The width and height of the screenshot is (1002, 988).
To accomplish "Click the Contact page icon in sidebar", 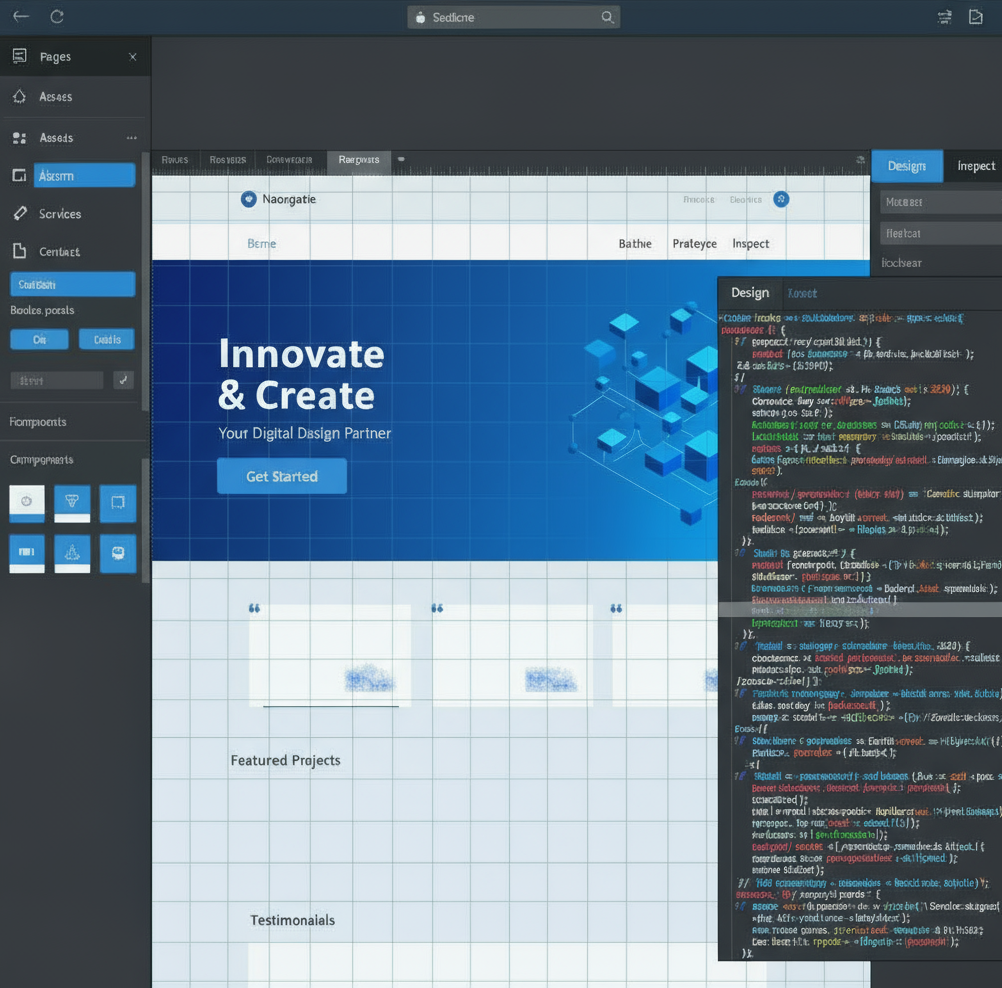I will point(19,251).
